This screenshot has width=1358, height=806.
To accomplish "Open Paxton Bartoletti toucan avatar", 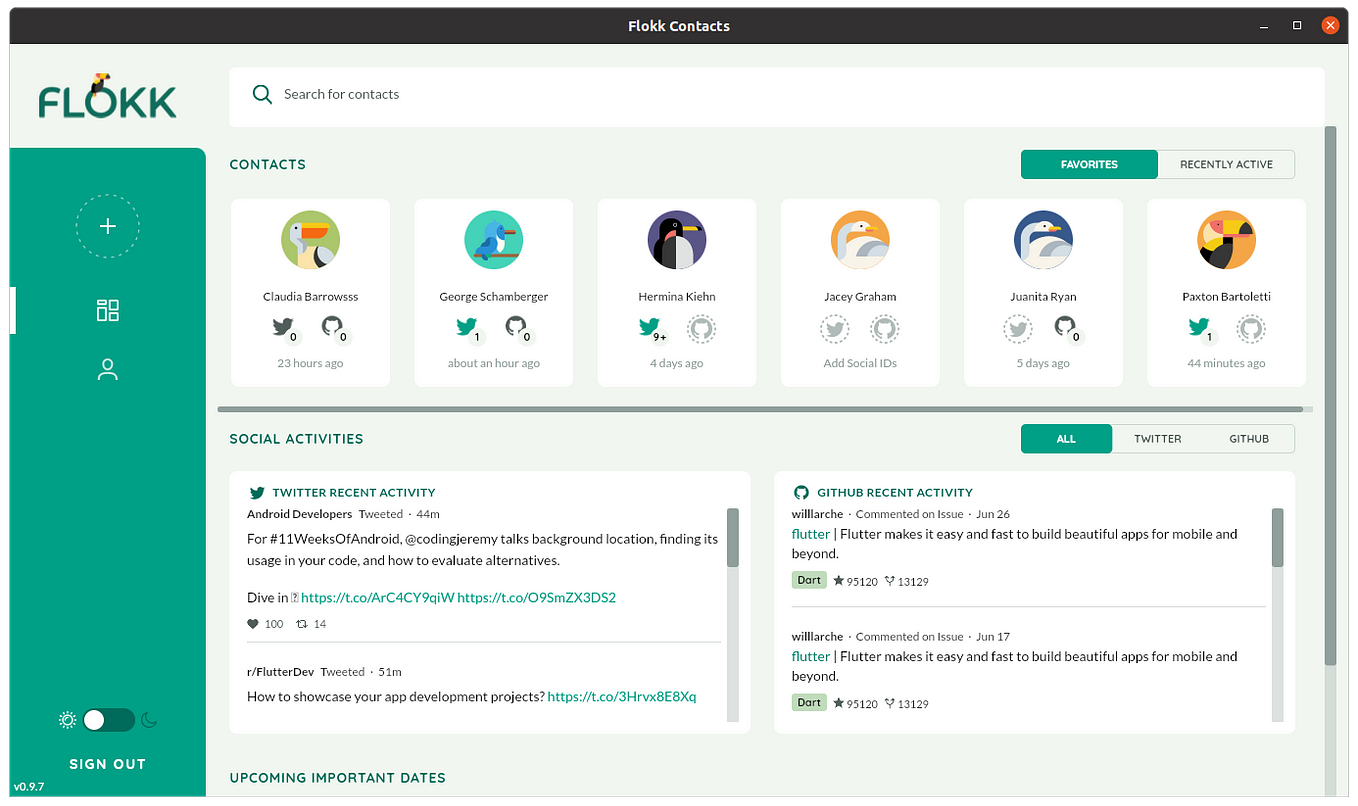I will click(x=1226, y=240).
